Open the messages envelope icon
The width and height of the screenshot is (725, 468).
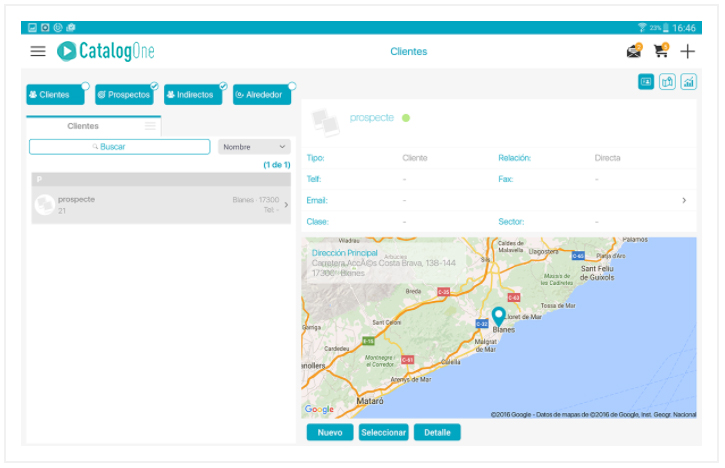[x=634, y=51]
